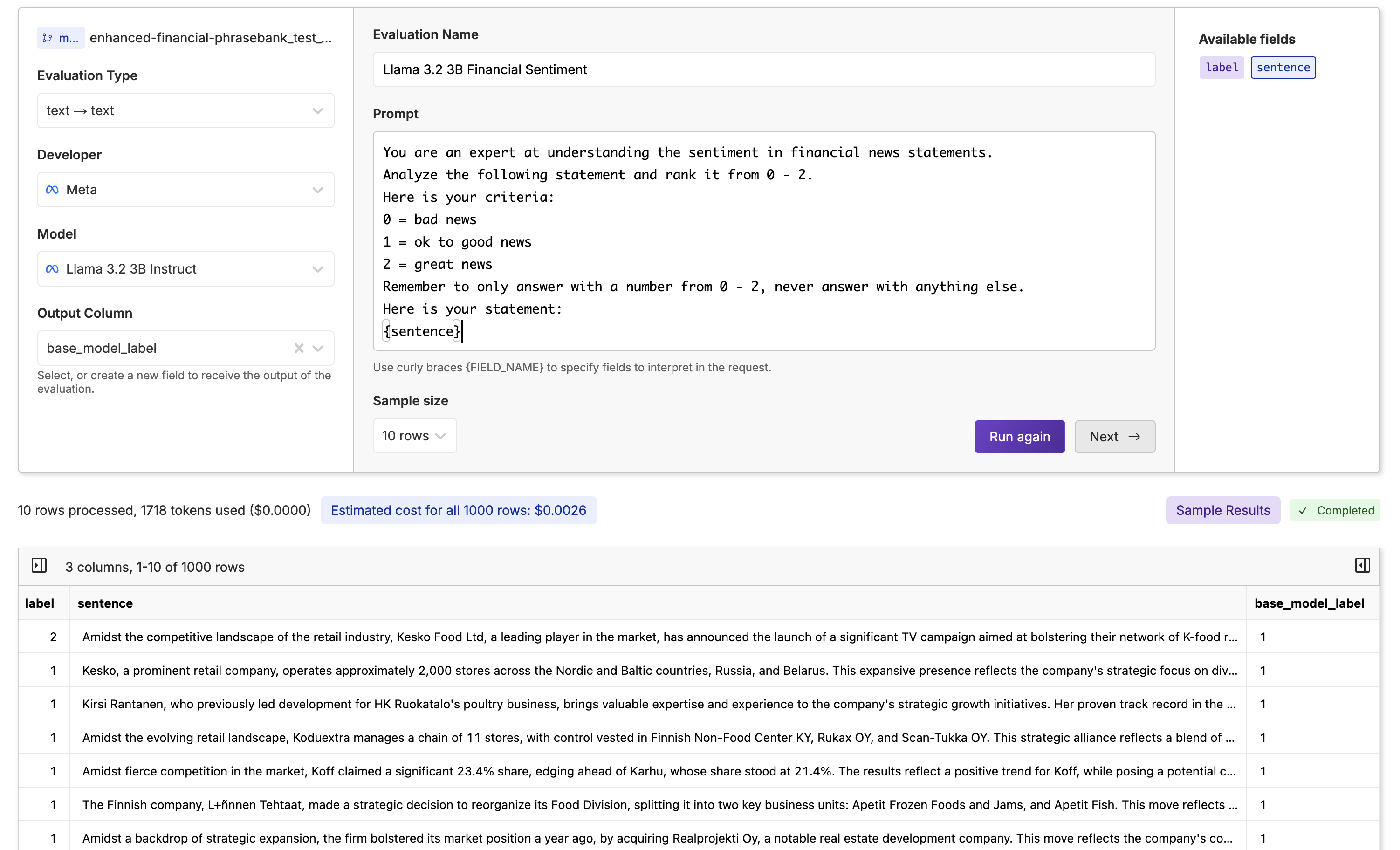
Task: Open the Evaluation Type dropdown
Action: (185, 110)
